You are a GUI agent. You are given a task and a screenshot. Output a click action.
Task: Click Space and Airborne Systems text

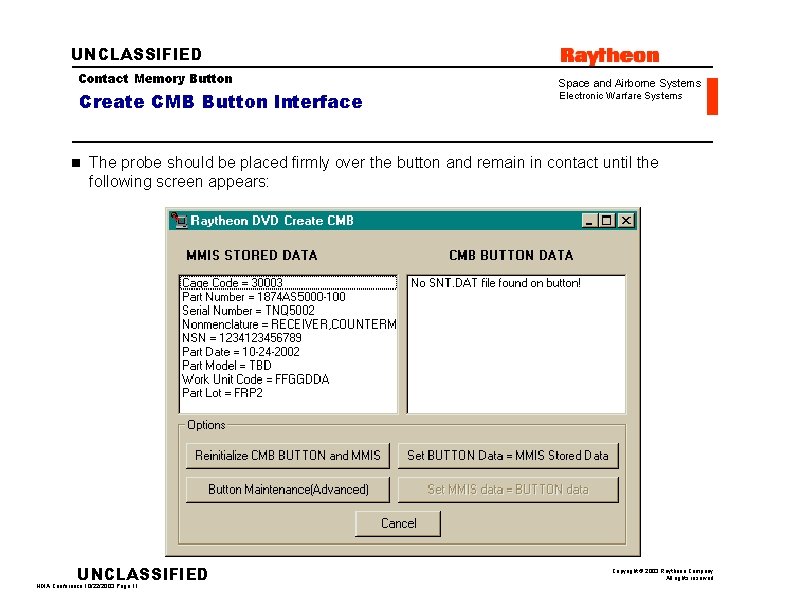tap(629, 83)
